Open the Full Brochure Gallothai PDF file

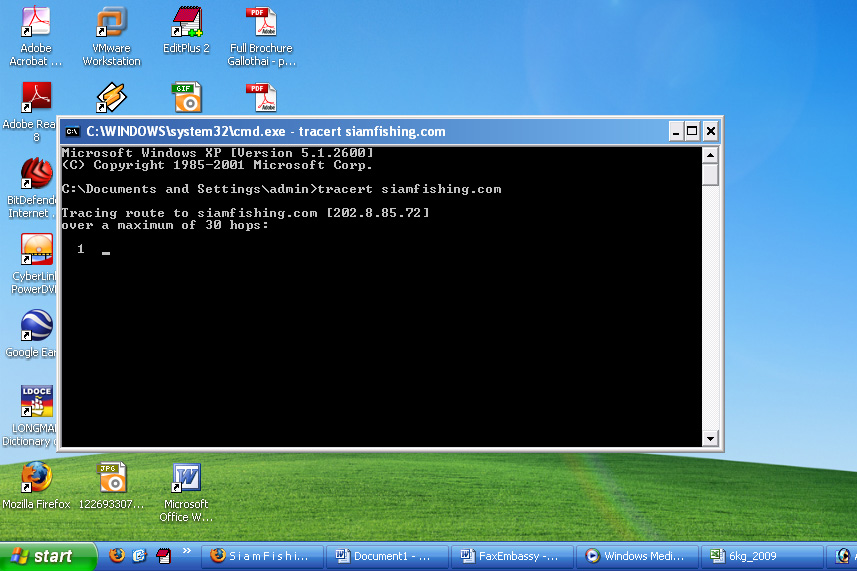point(261,36)
